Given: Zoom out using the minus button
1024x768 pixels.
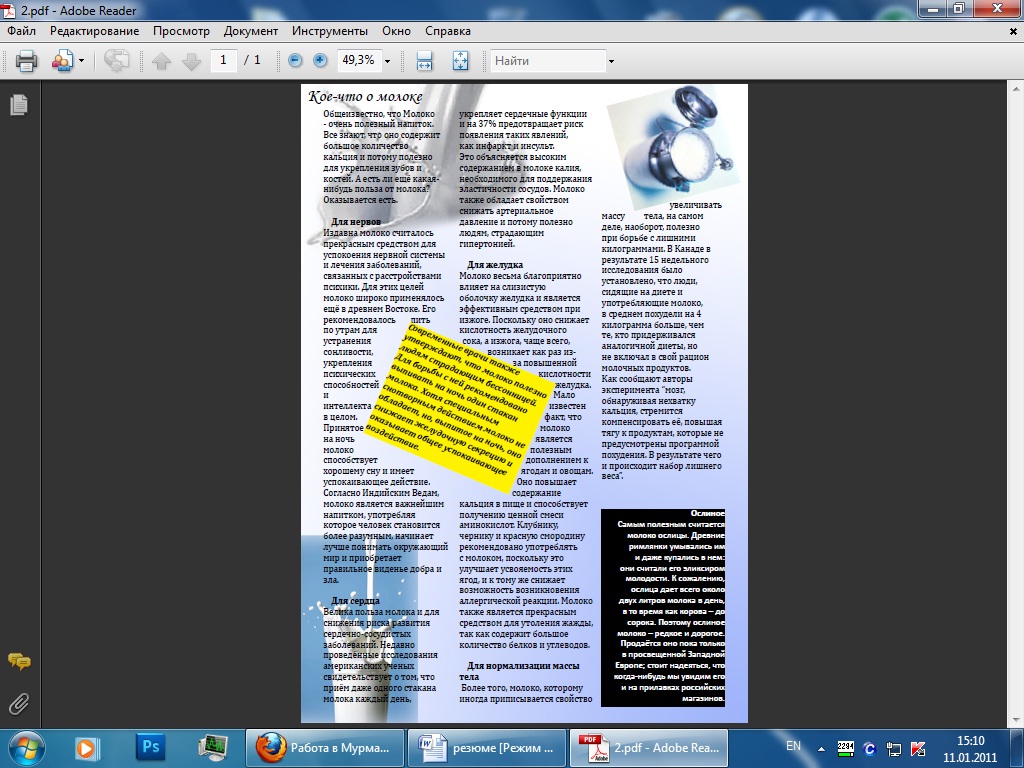Looking at the screenshot, I should [x=295, y=60].
